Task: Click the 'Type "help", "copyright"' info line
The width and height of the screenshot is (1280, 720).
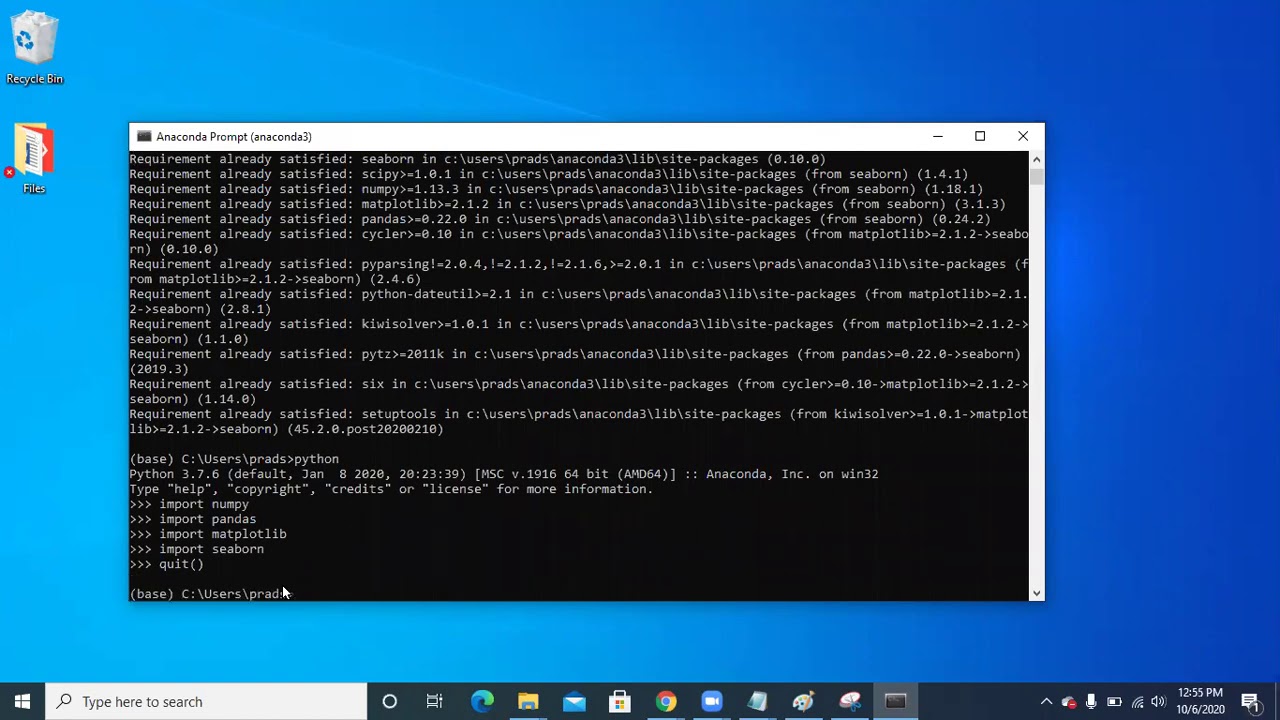Action: point(391,489)
